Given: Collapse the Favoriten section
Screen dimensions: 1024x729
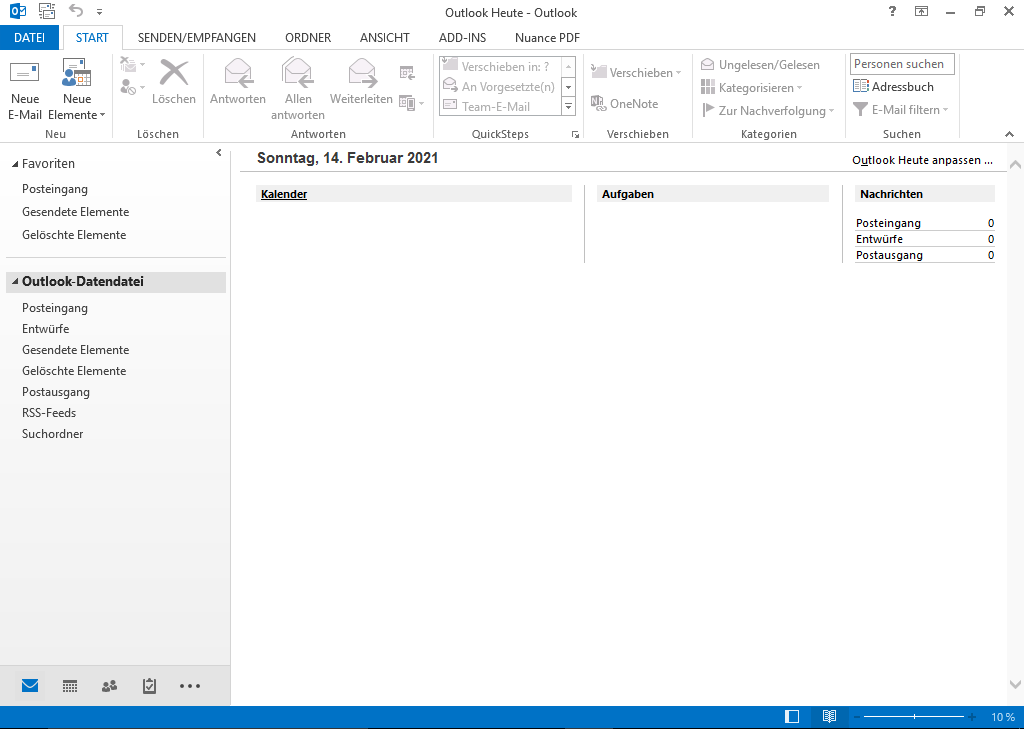Looking at the screenshot, I should tap(14, 164).
